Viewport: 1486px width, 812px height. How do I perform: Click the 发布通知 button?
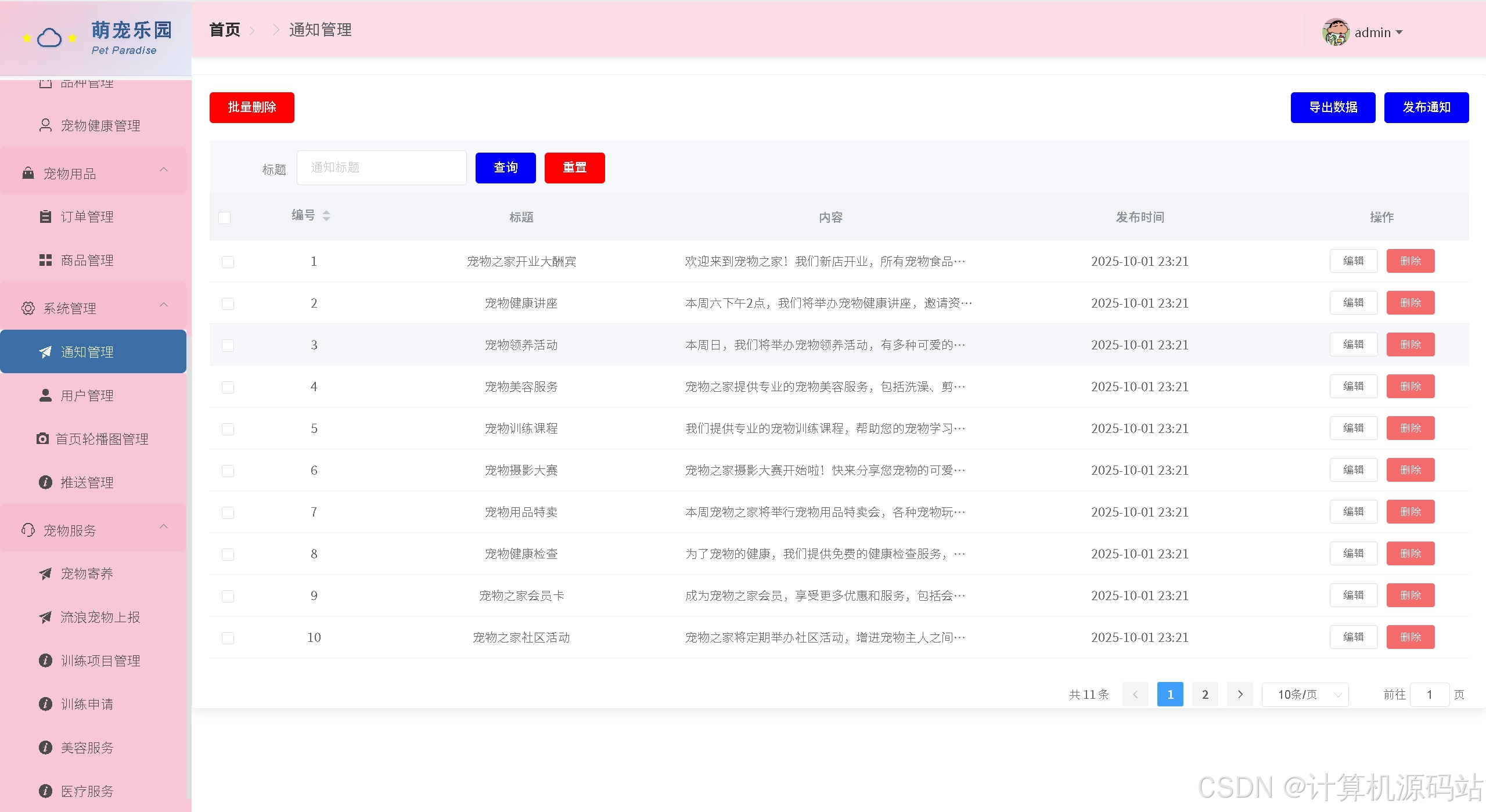tap(1426, 107)
